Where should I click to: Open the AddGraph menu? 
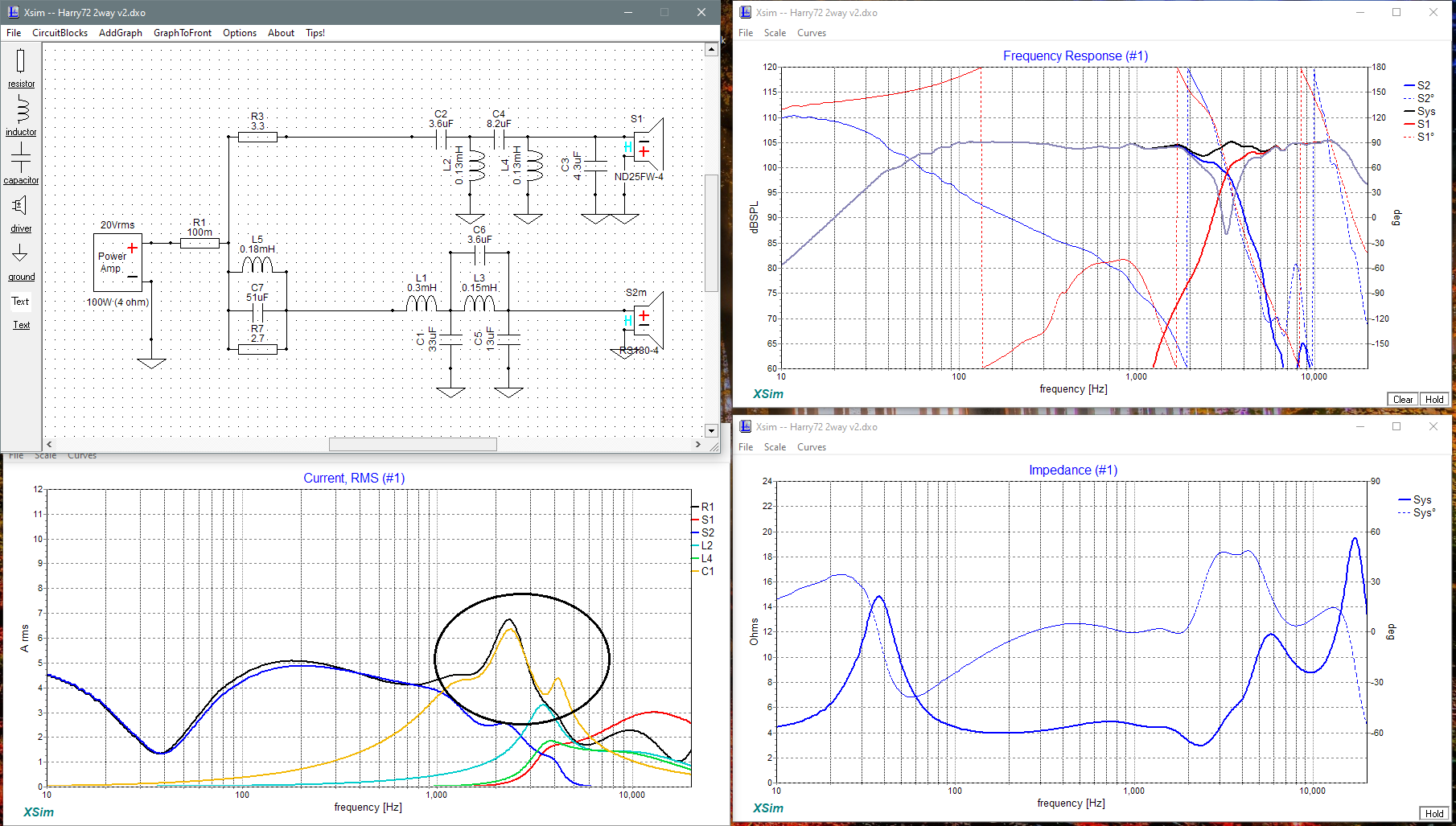click(x=121, y=33)
